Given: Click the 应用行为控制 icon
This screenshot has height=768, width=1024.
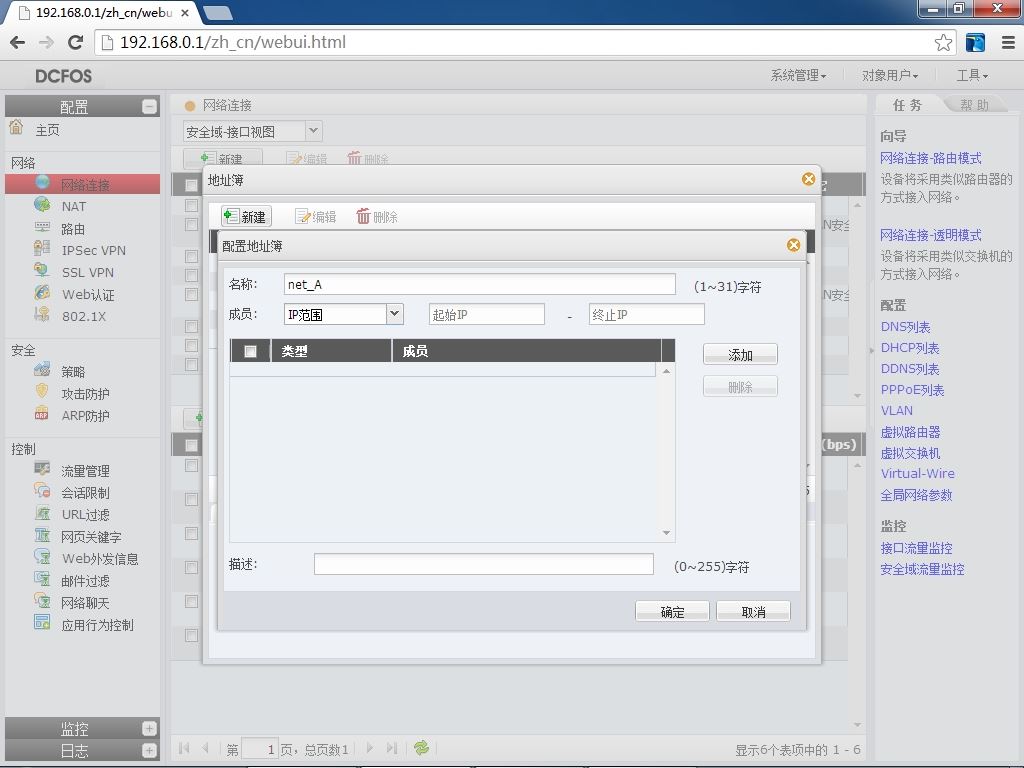Looking at the screenshot, I should [42, 623].
